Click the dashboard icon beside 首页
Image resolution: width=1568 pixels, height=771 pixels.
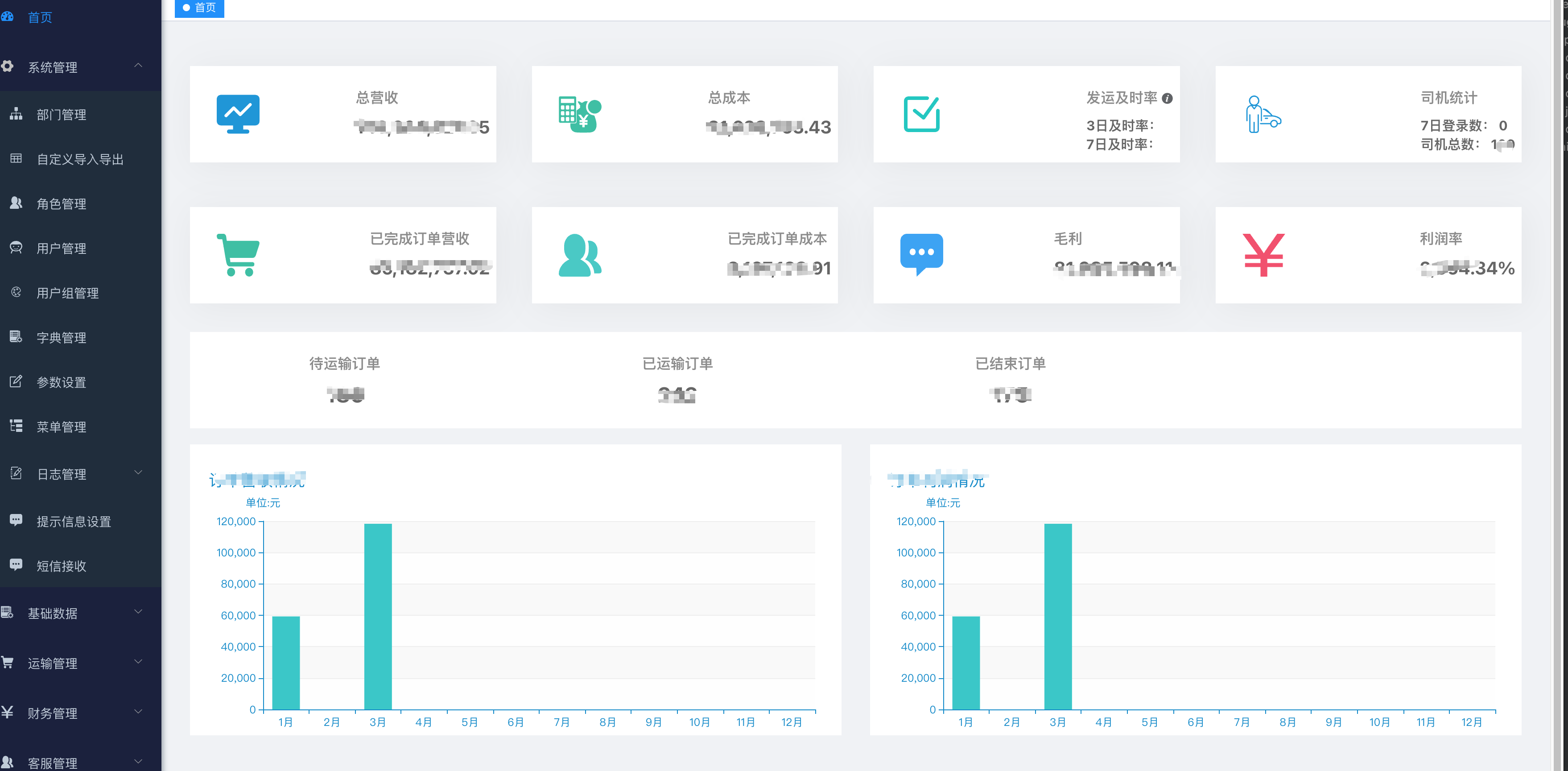[x=7, y=17]
